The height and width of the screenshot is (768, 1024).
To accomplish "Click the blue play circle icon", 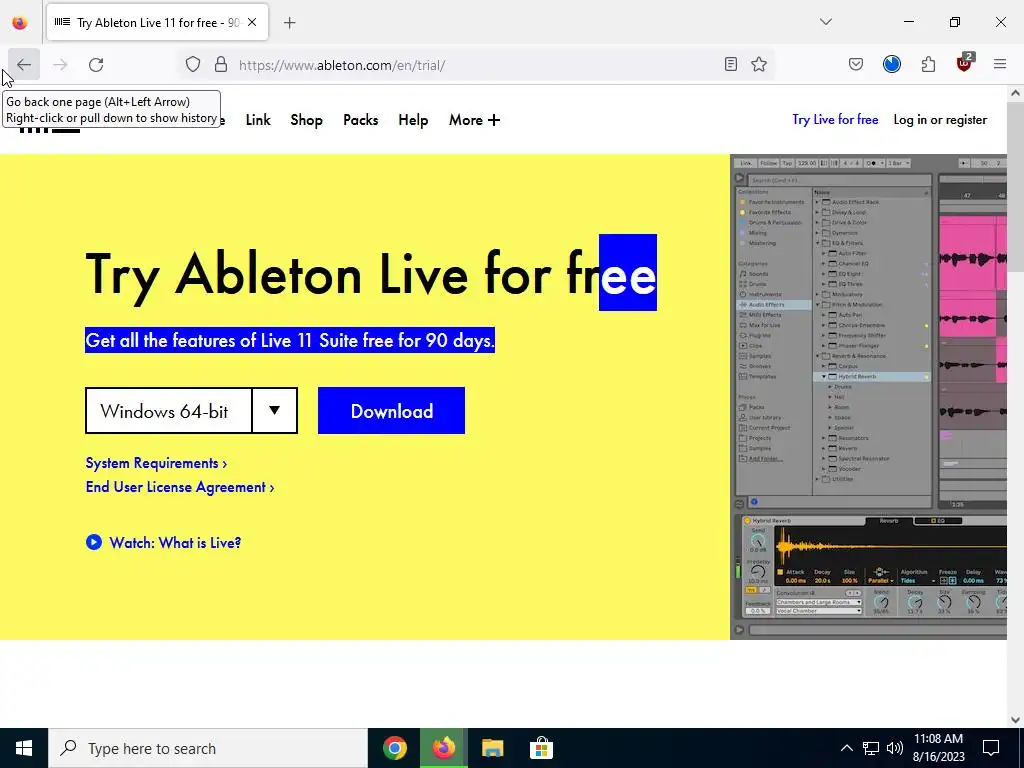I will click(94, 542).
